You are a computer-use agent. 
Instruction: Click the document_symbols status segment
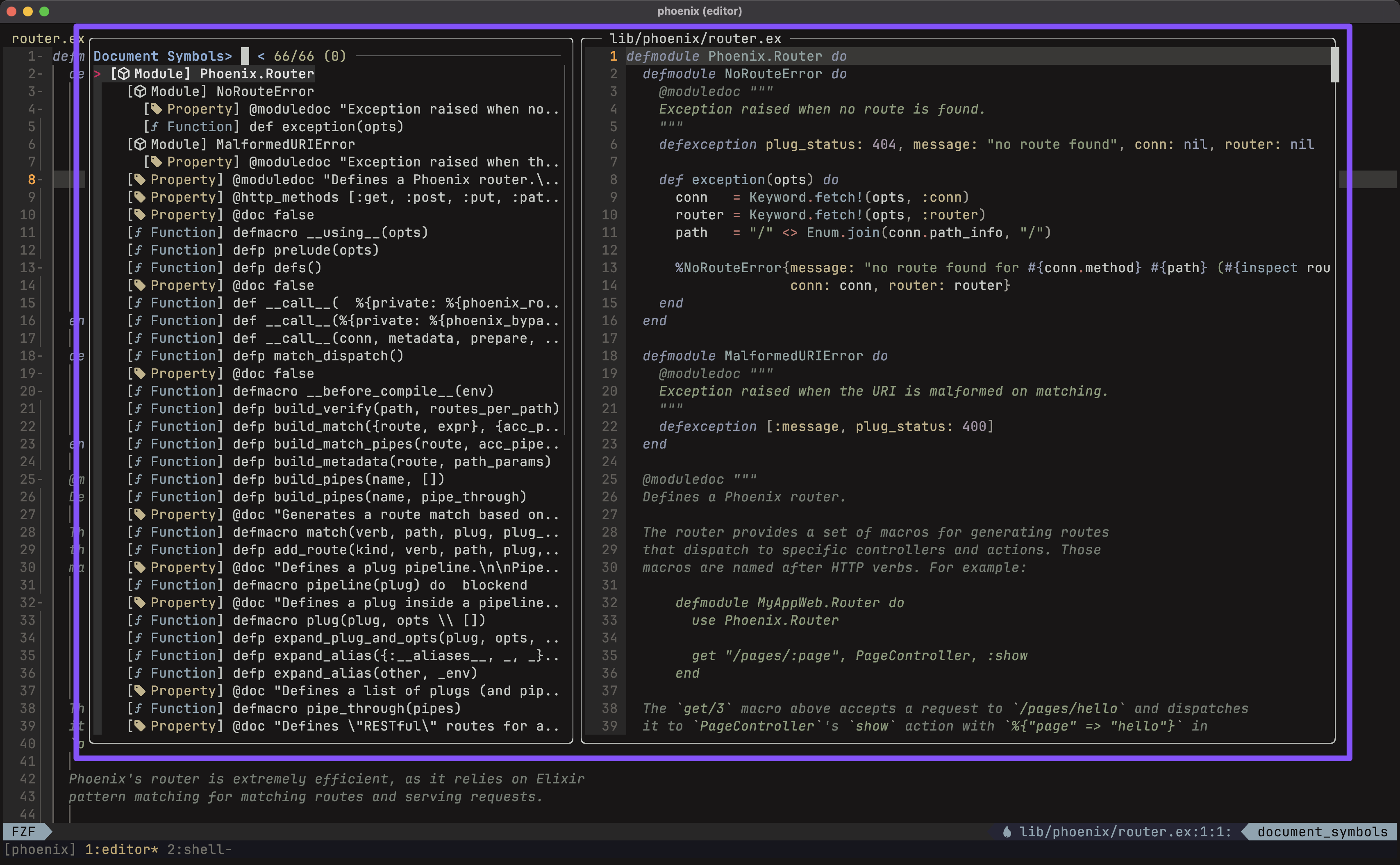click(1322, 832)
